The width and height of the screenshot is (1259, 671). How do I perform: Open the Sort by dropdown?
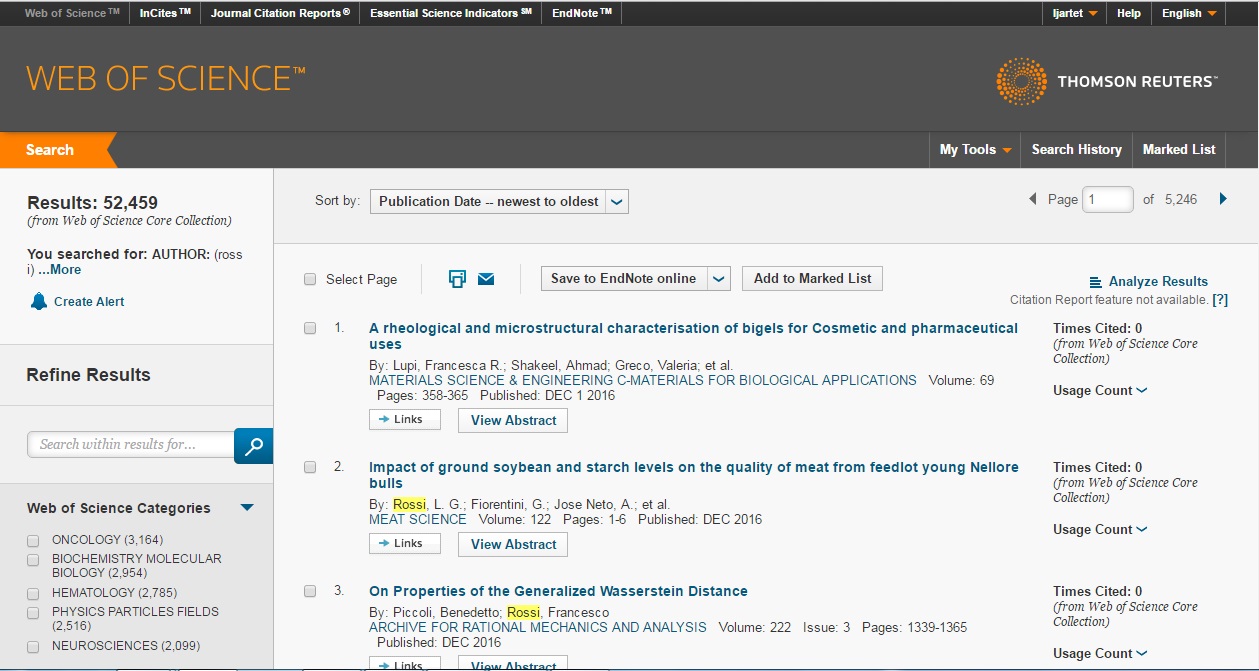499,201
